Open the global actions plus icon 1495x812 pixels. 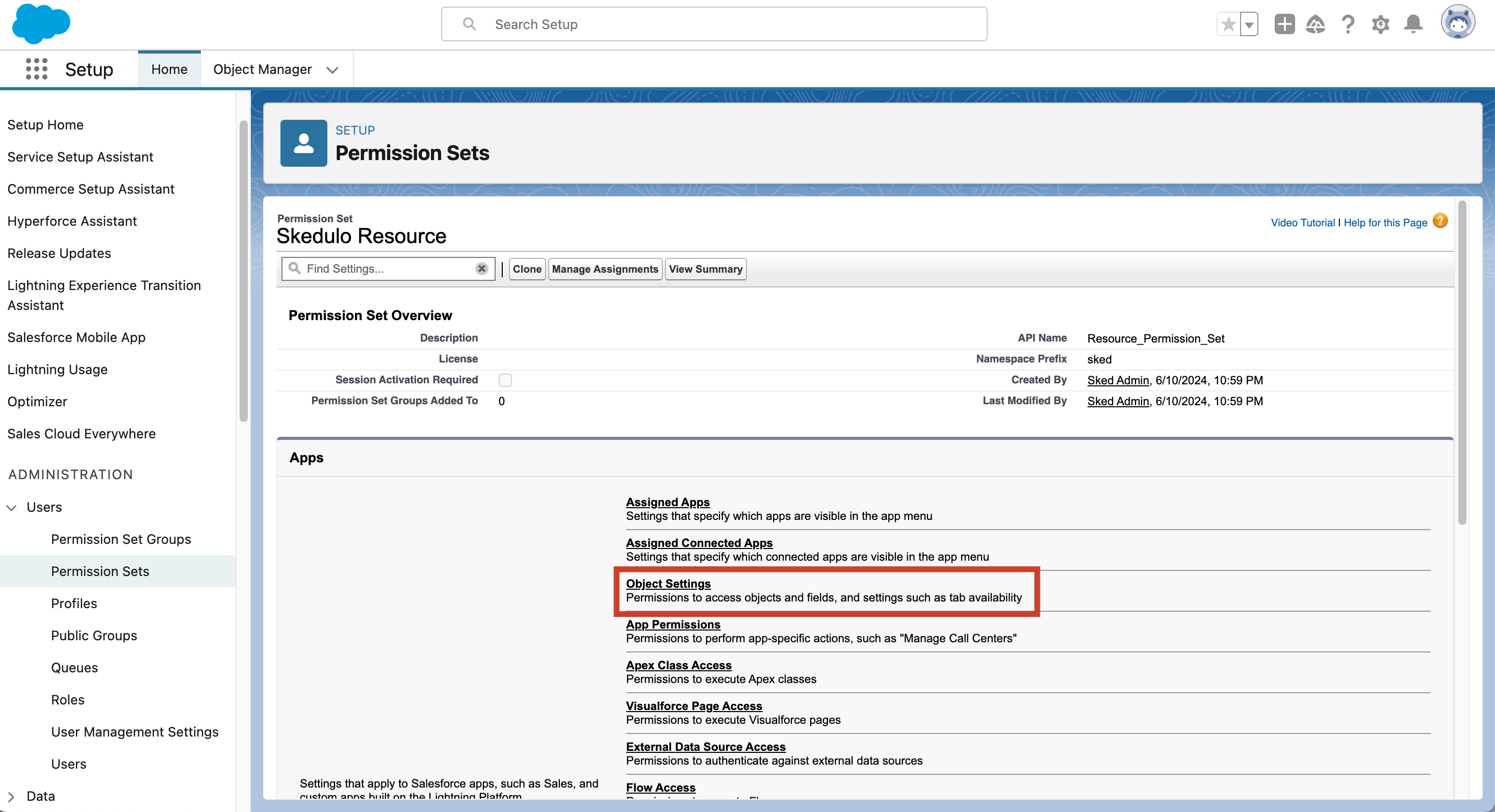pos(1284,24)
